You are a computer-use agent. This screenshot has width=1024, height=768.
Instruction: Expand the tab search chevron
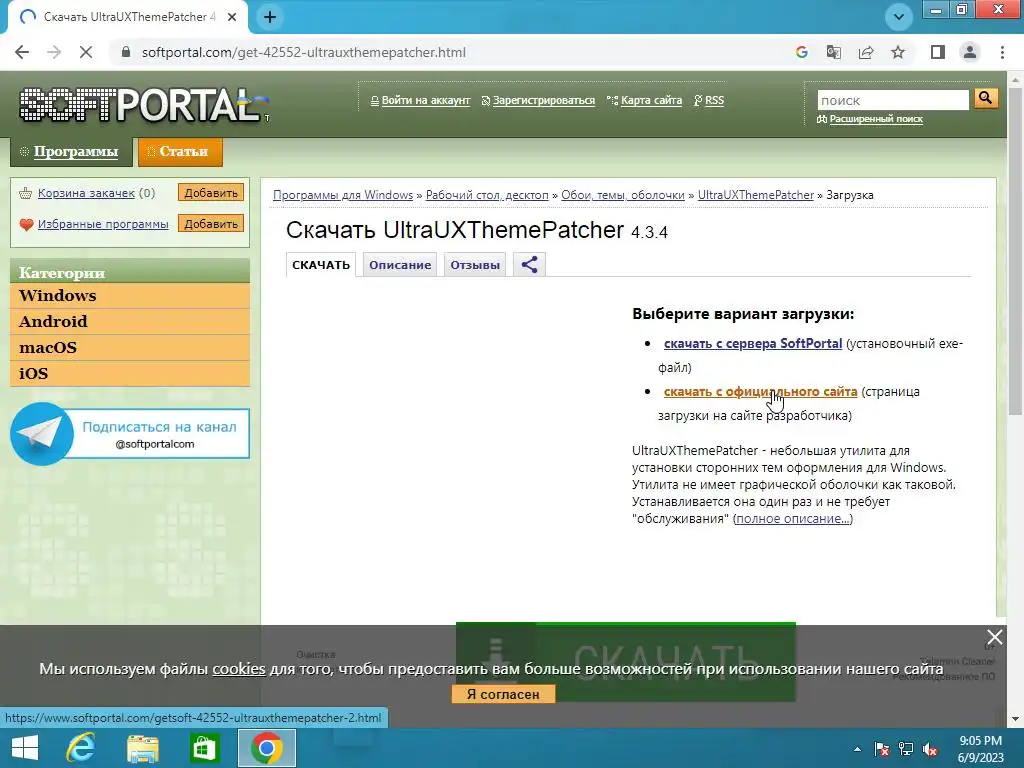pyautogui.click(x=899, y=17)
